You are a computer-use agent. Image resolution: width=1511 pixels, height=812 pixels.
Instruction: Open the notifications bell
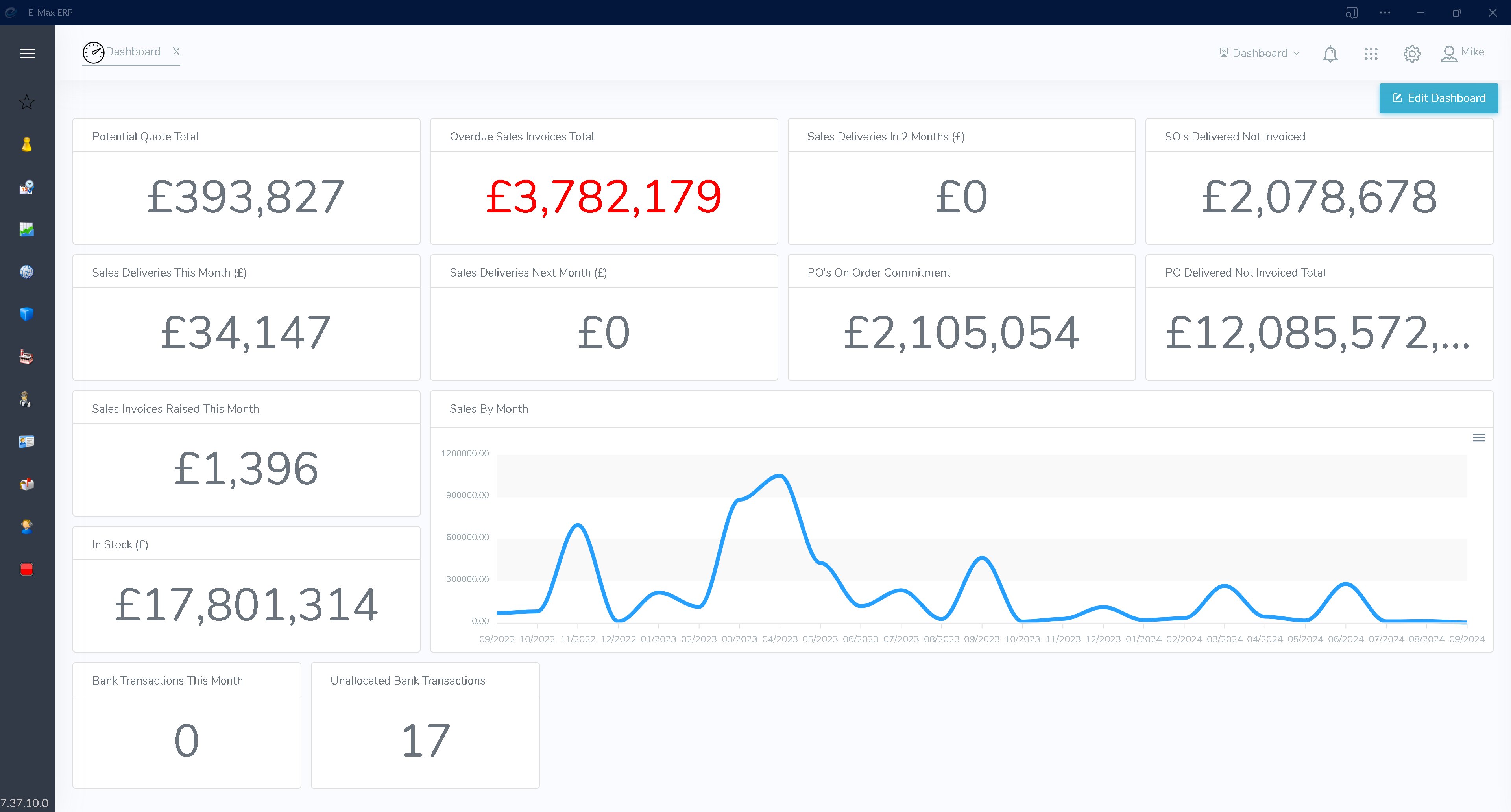(x=1330, y=54)
